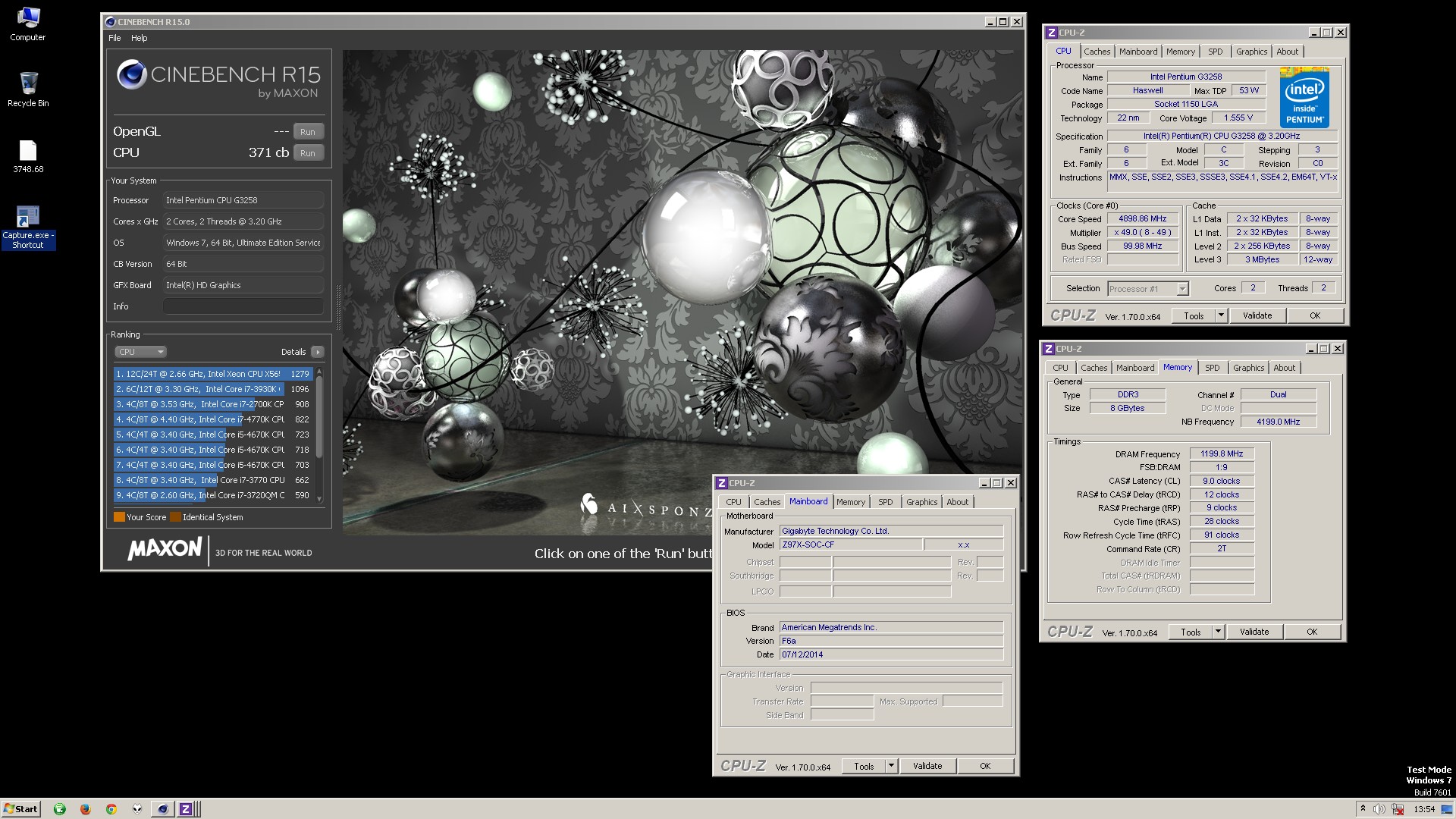
Task: Run the CPU benchmark
Action: coord(308,153)
